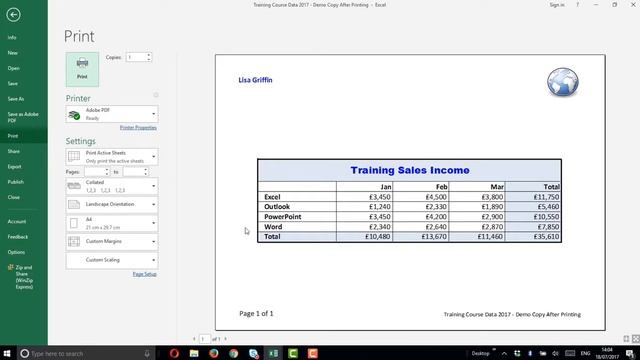Open the Landscape Orientation dropdown
Image resolution: width=640 pixels, height=360 pixels.
pos(112,204)
